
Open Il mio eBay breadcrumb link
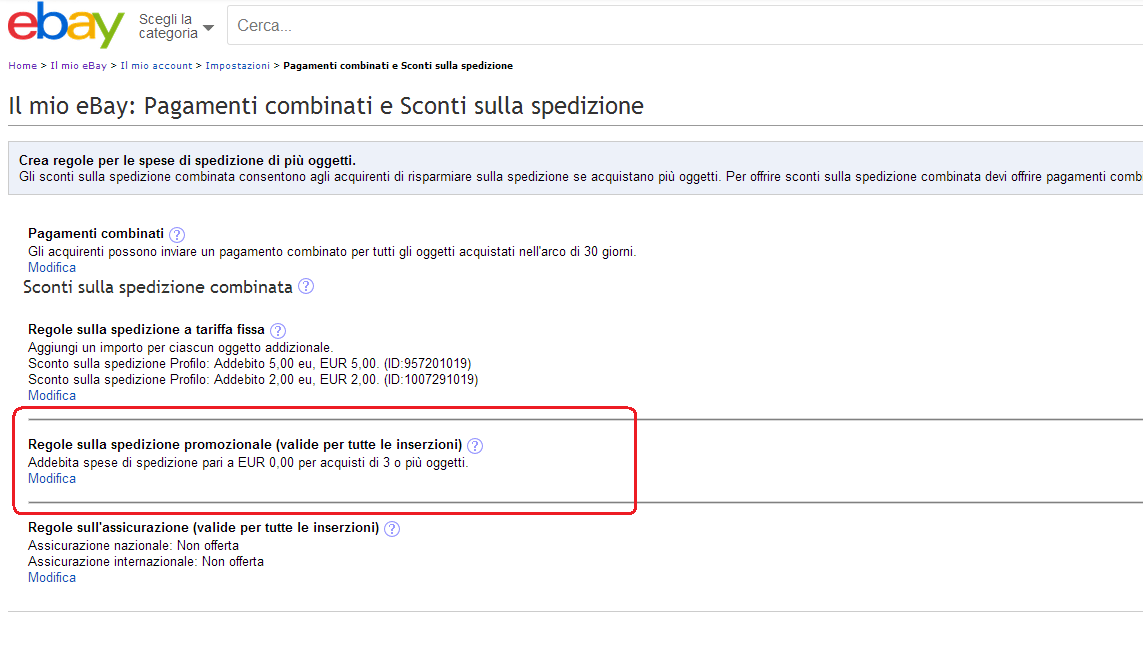[x=78, y=66]
